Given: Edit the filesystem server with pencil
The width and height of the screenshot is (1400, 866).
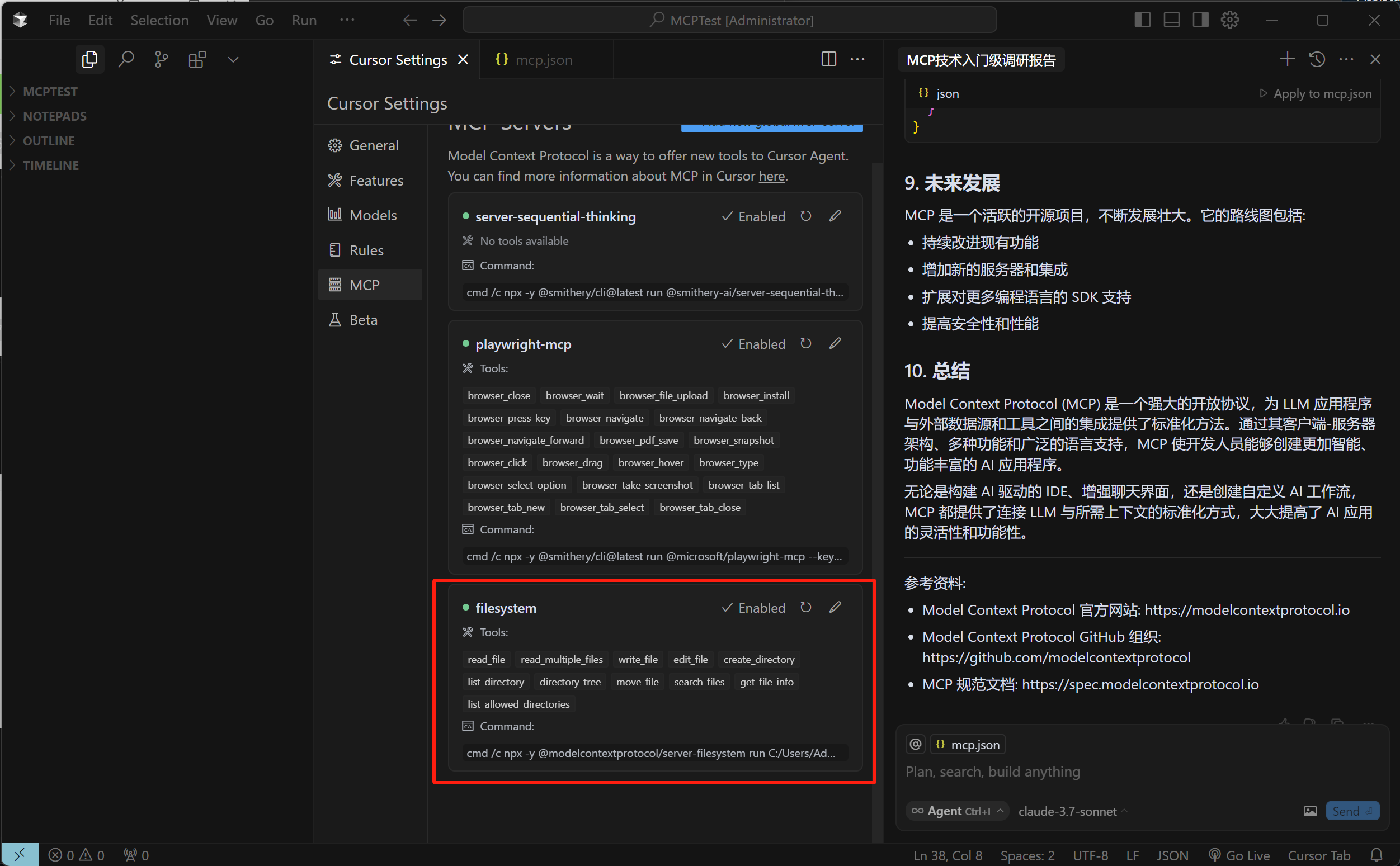Looking at the screenshot, I should pyautogui.click(x=835, y=607).
